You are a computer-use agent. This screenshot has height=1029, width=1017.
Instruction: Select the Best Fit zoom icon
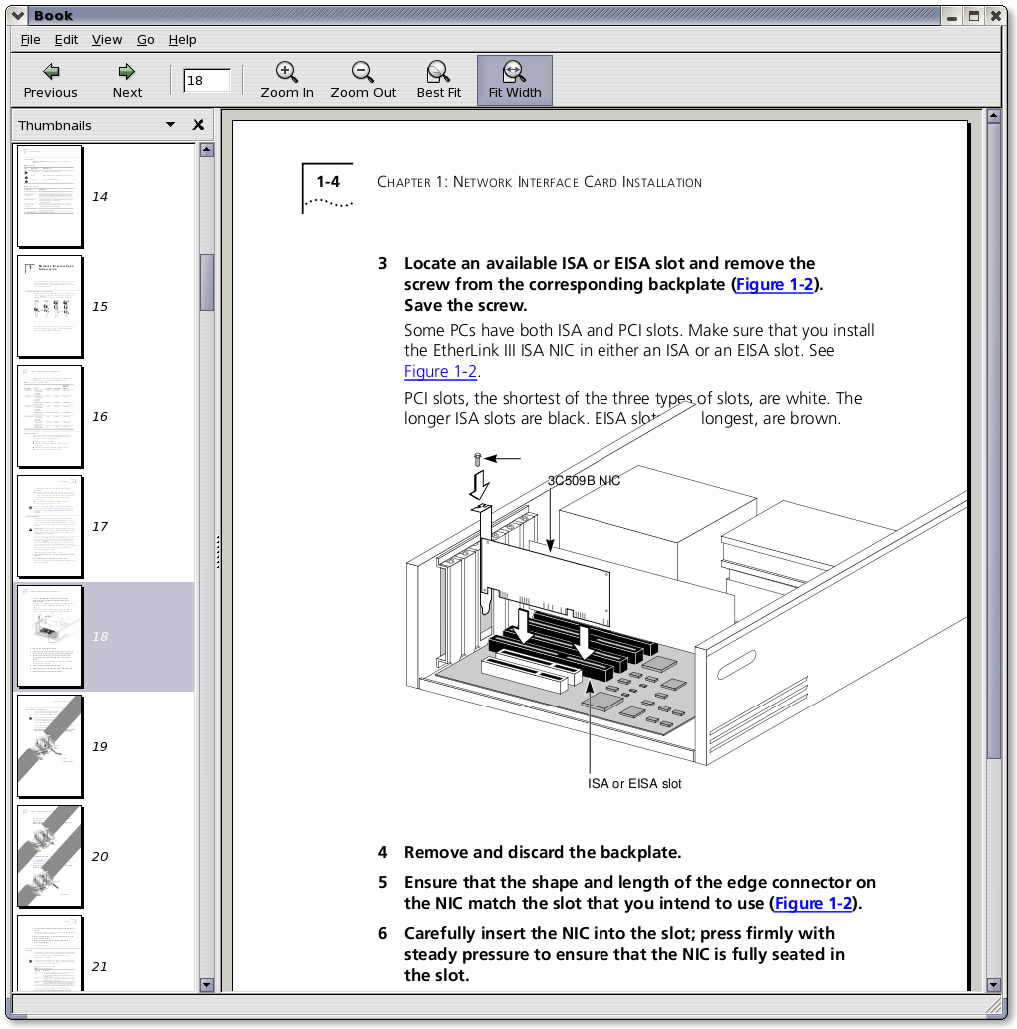[438, 72]
